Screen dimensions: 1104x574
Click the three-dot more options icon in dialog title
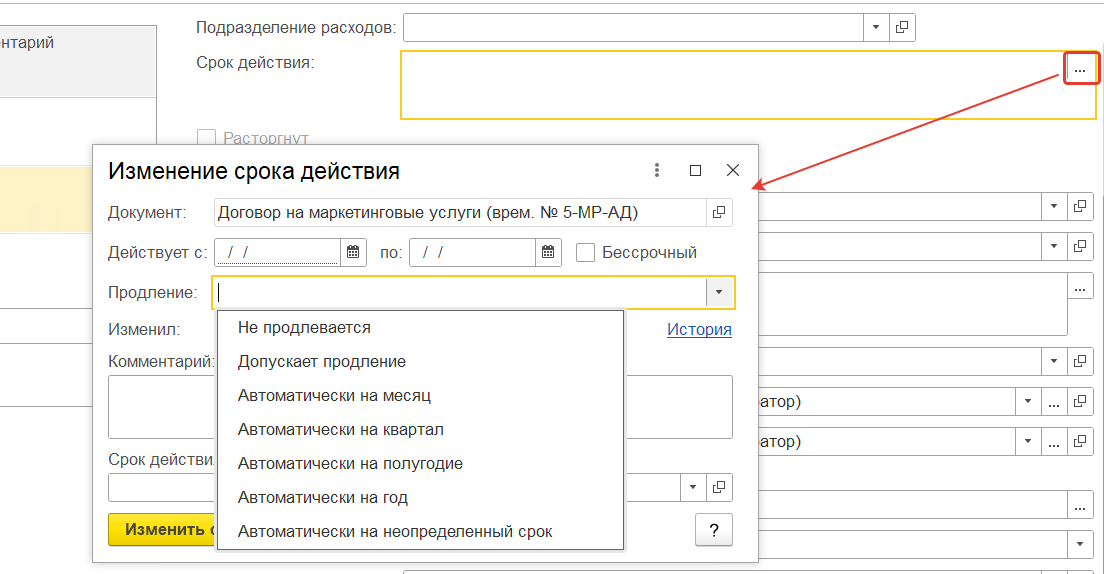(x=657, y=171)
